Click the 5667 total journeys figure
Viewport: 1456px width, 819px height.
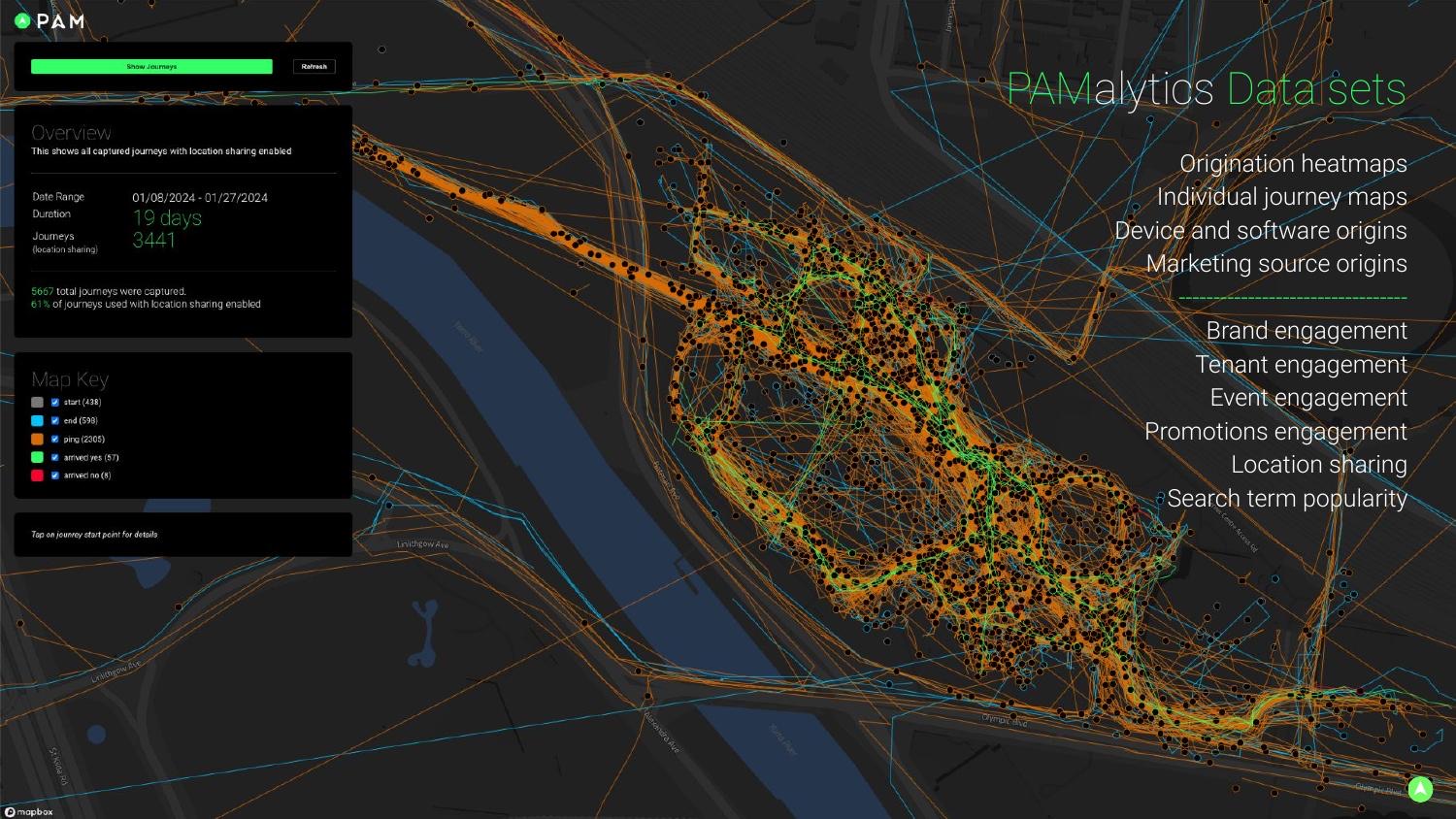43,291
